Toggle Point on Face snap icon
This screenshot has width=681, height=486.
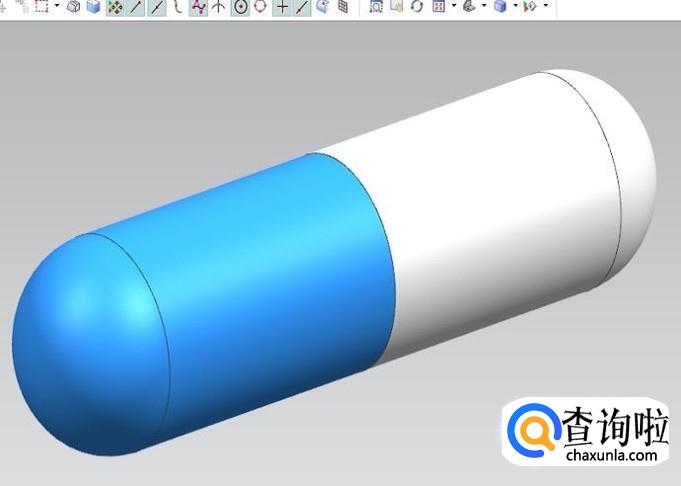coord(322,7)
